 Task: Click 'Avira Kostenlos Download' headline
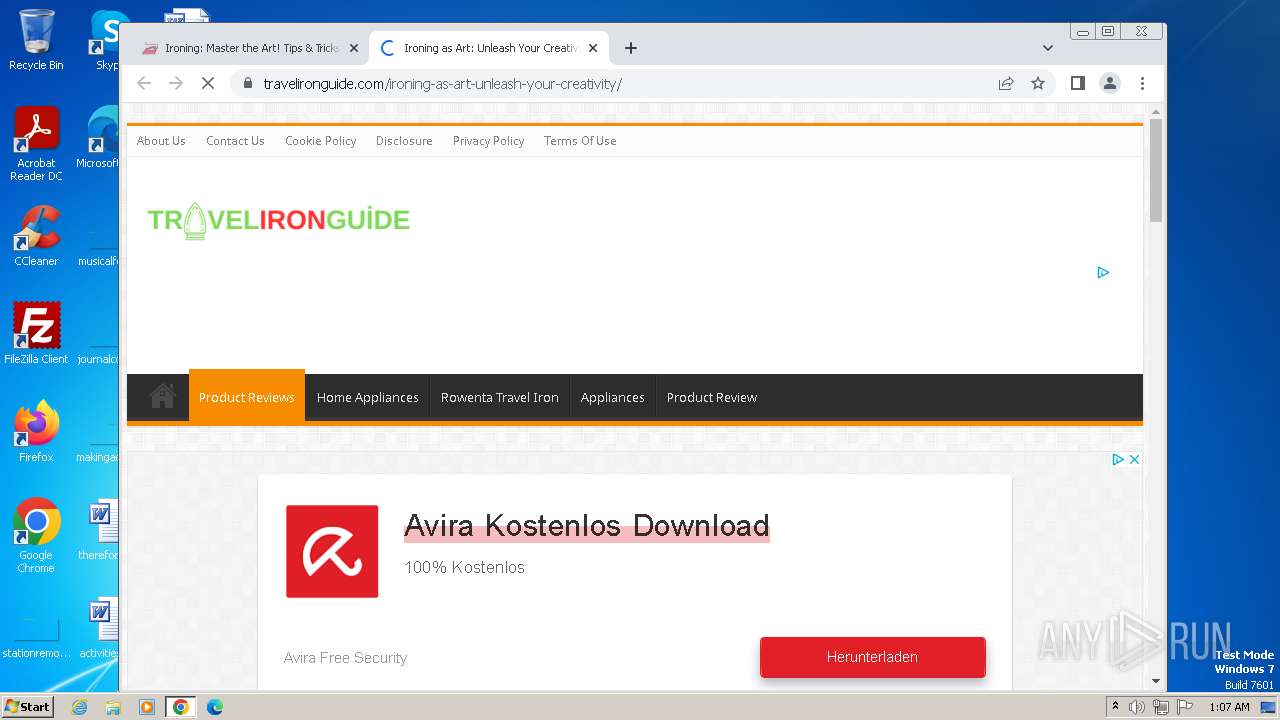587,526
